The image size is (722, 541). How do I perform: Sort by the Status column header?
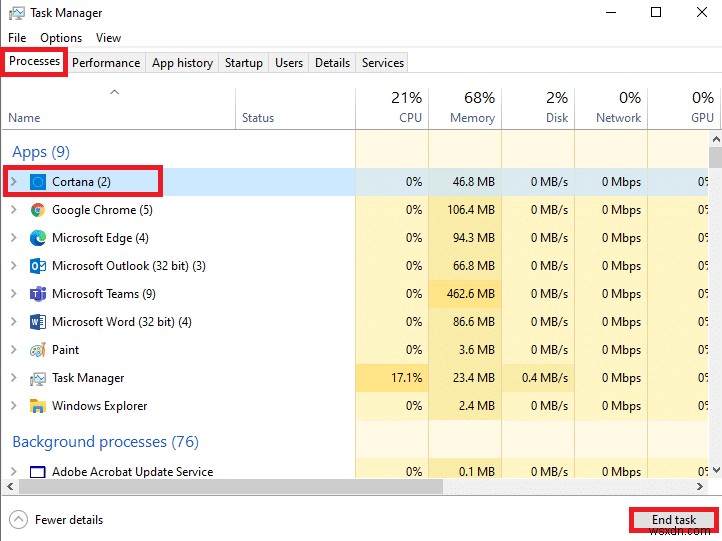[x=295, y=109]
